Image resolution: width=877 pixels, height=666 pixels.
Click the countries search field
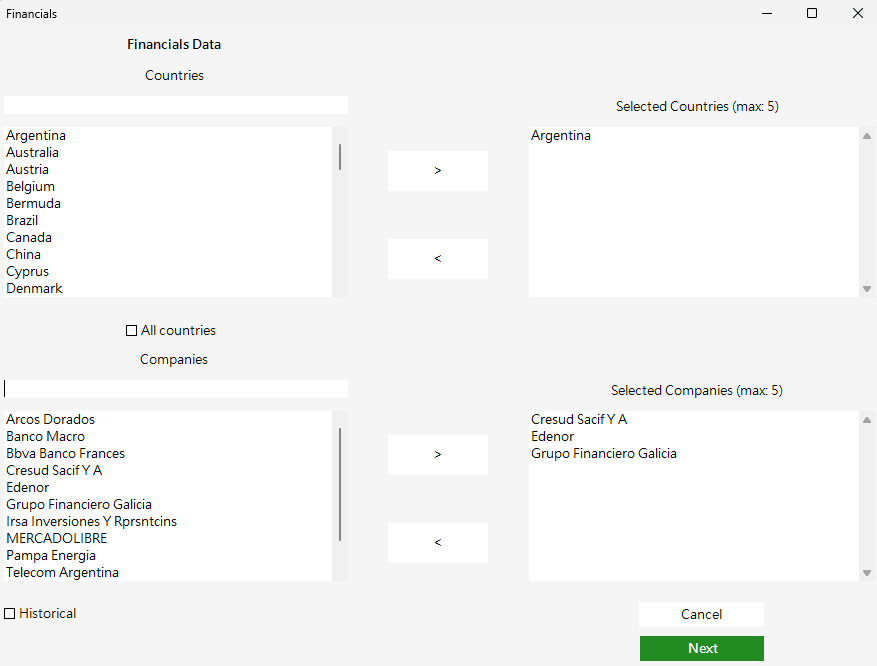[175, 104]
